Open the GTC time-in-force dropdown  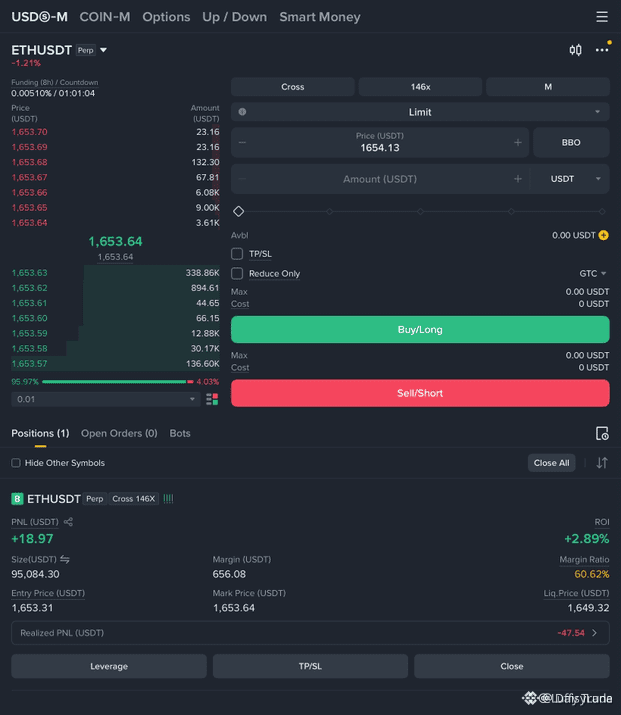[592, 273]
